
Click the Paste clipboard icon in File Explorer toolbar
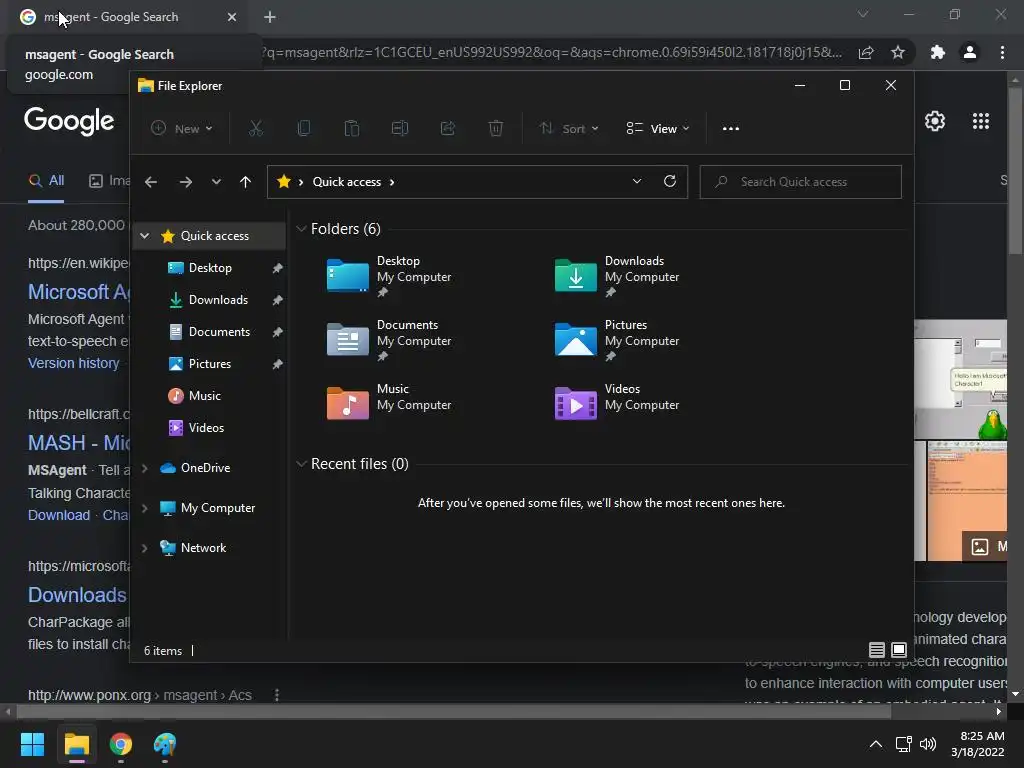(351, 129)
